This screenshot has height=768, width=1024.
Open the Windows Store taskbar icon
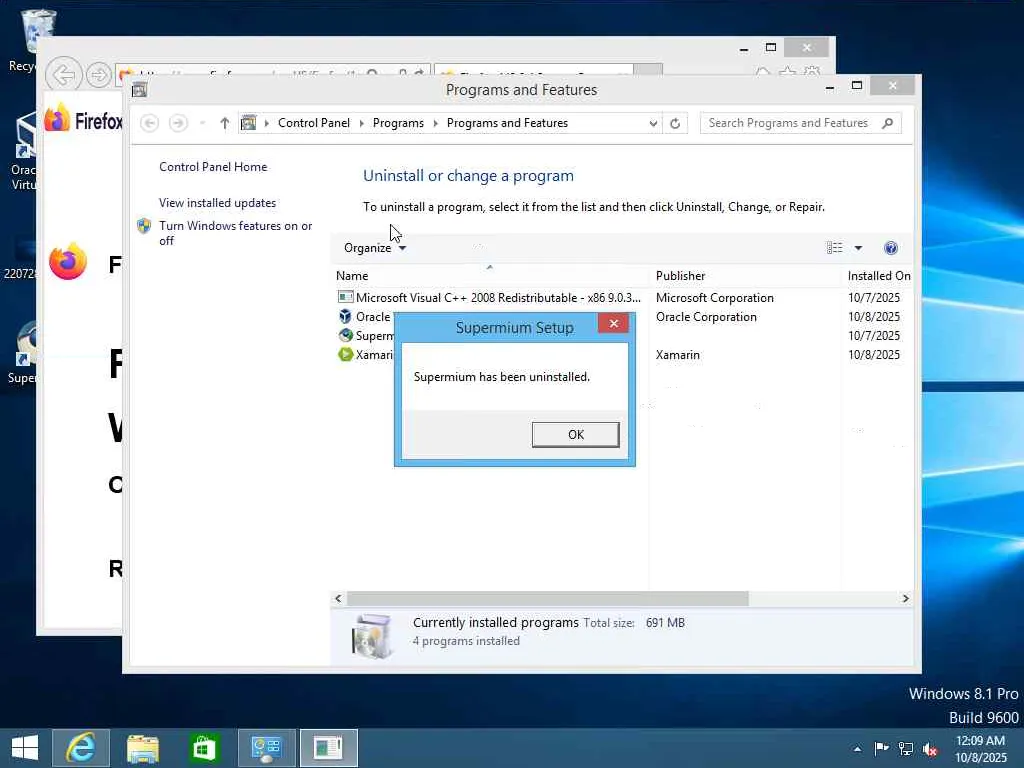203,748
